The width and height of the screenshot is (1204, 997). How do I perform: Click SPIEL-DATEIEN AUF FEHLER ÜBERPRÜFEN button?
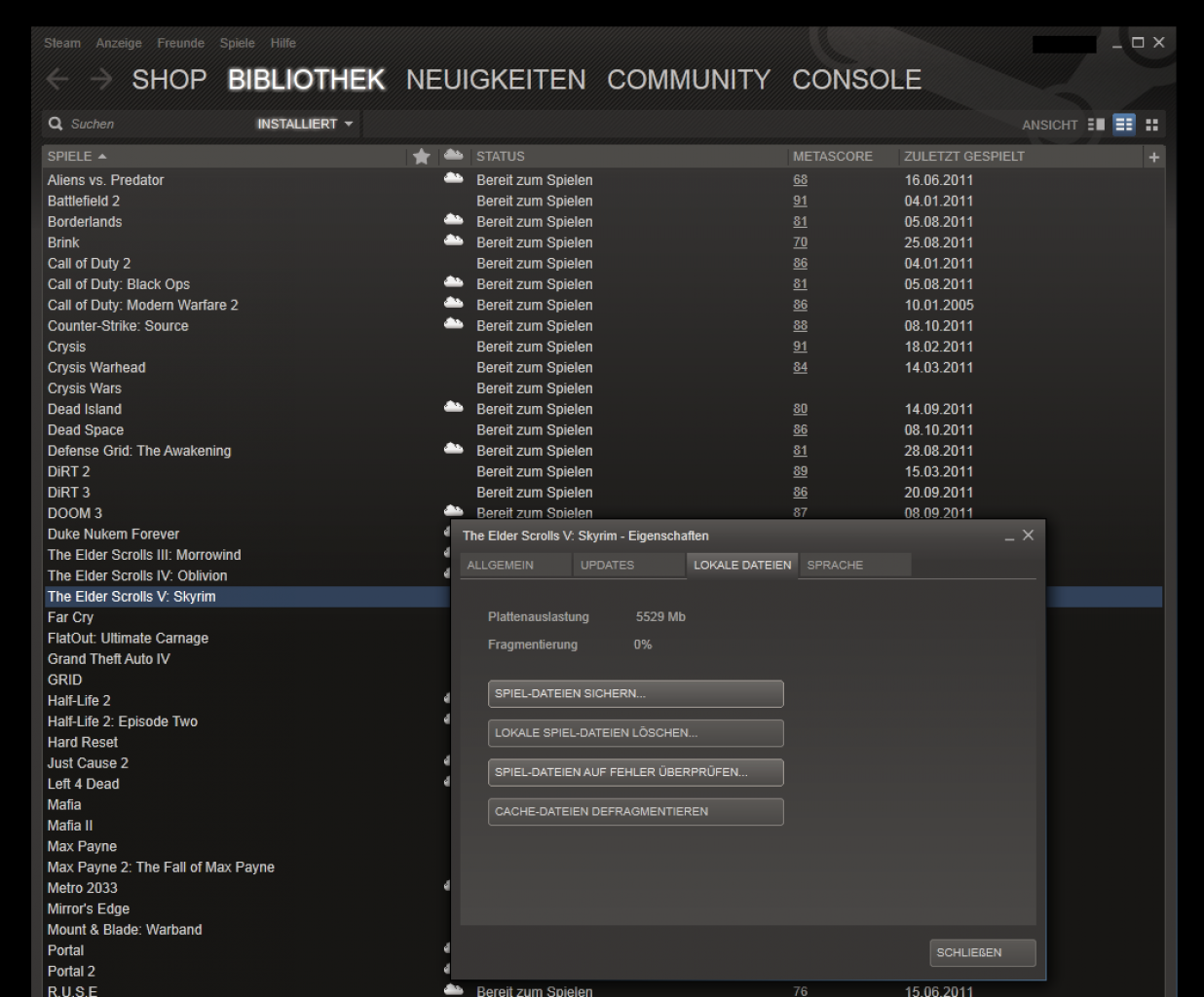[635, 772]
